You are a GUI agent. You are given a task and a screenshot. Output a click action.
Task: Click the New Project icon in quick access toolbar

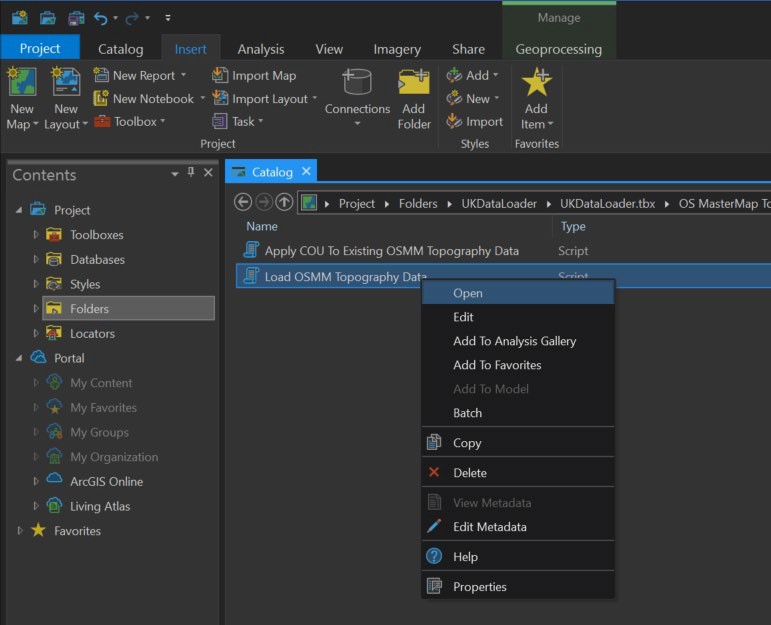click(20, 18)
